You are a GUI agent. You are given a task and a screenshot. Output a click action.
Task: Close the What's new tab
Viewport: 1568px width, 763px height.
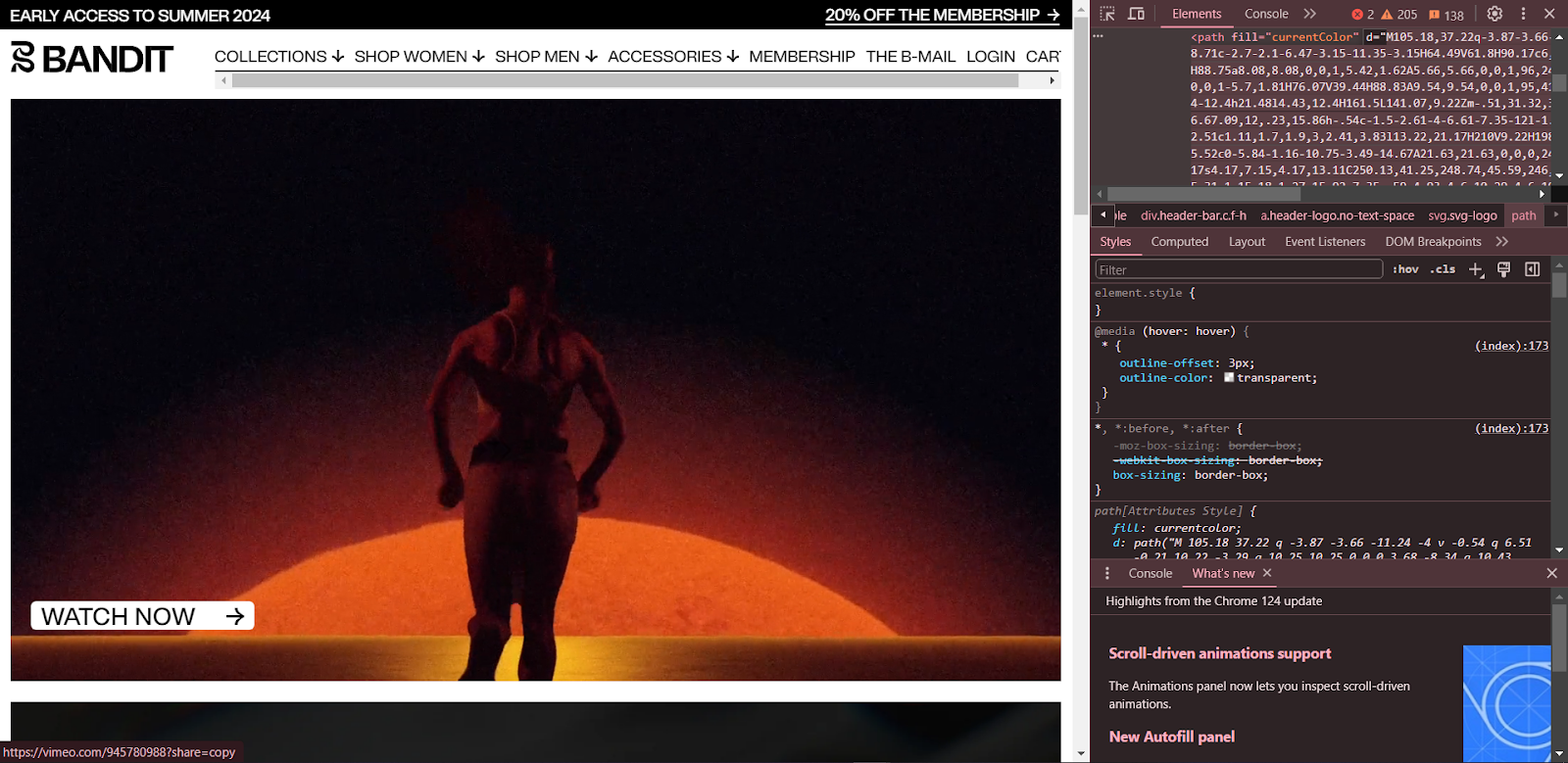click(1267, 573)
